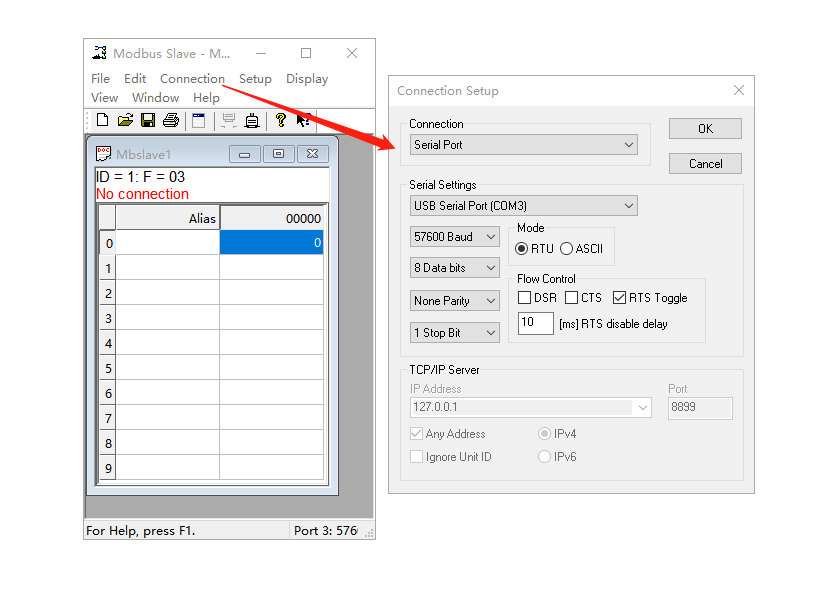Open the Connection type Serial Port dropdown

(523, 145)
